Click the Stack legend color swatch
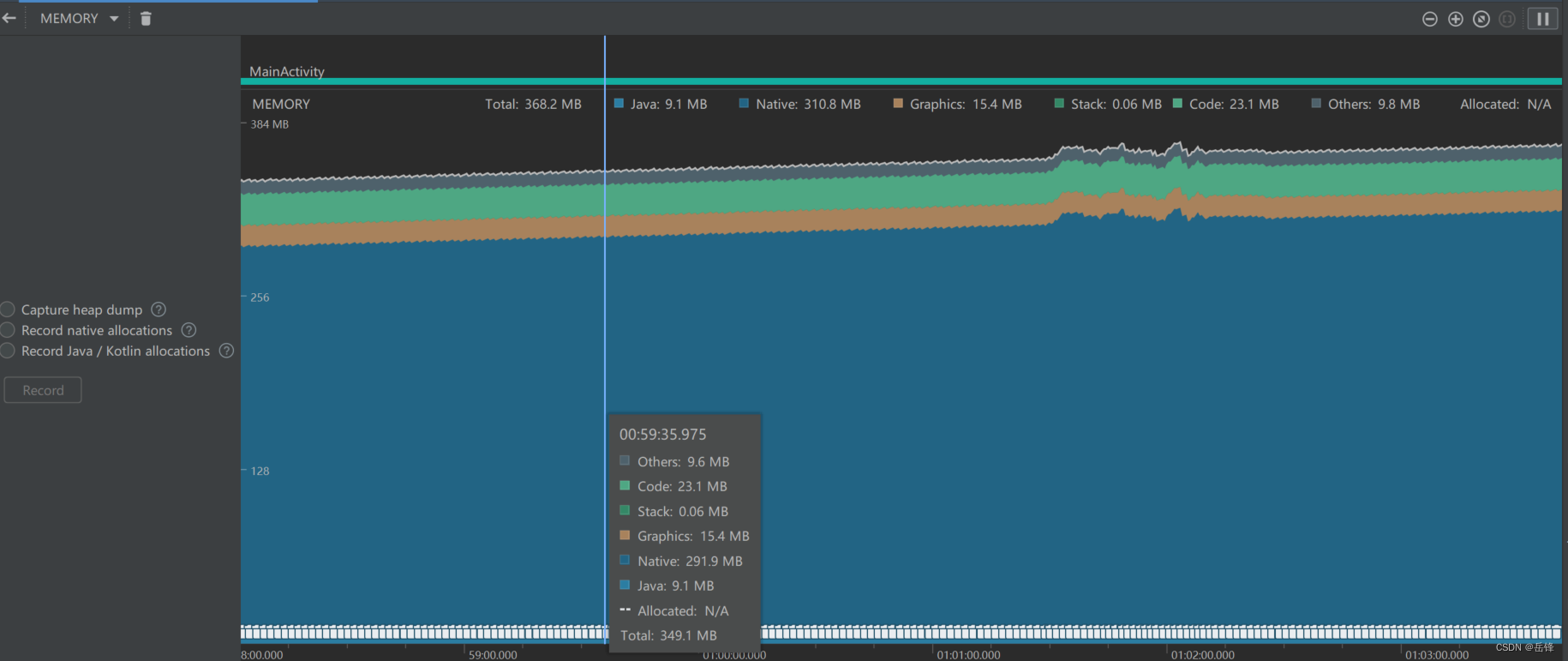This screenshot has width=1568, height=661. click(x=1059, y=104)
